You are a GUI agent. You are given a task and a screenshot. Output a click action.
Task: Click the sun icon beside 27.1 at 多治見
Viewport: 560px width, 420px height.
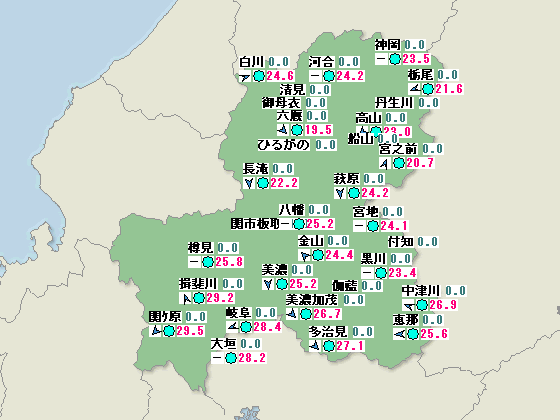[329, 345]
